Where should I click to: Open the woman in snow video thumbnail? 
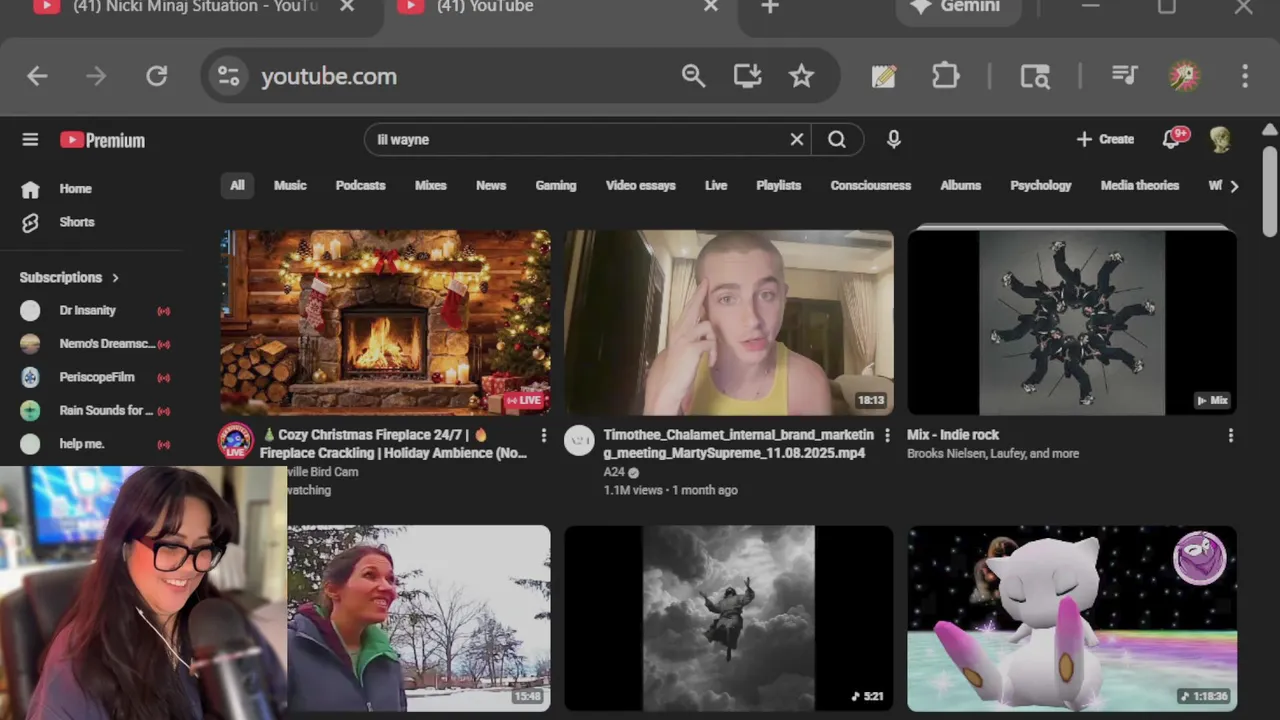[x=418, y=618]
